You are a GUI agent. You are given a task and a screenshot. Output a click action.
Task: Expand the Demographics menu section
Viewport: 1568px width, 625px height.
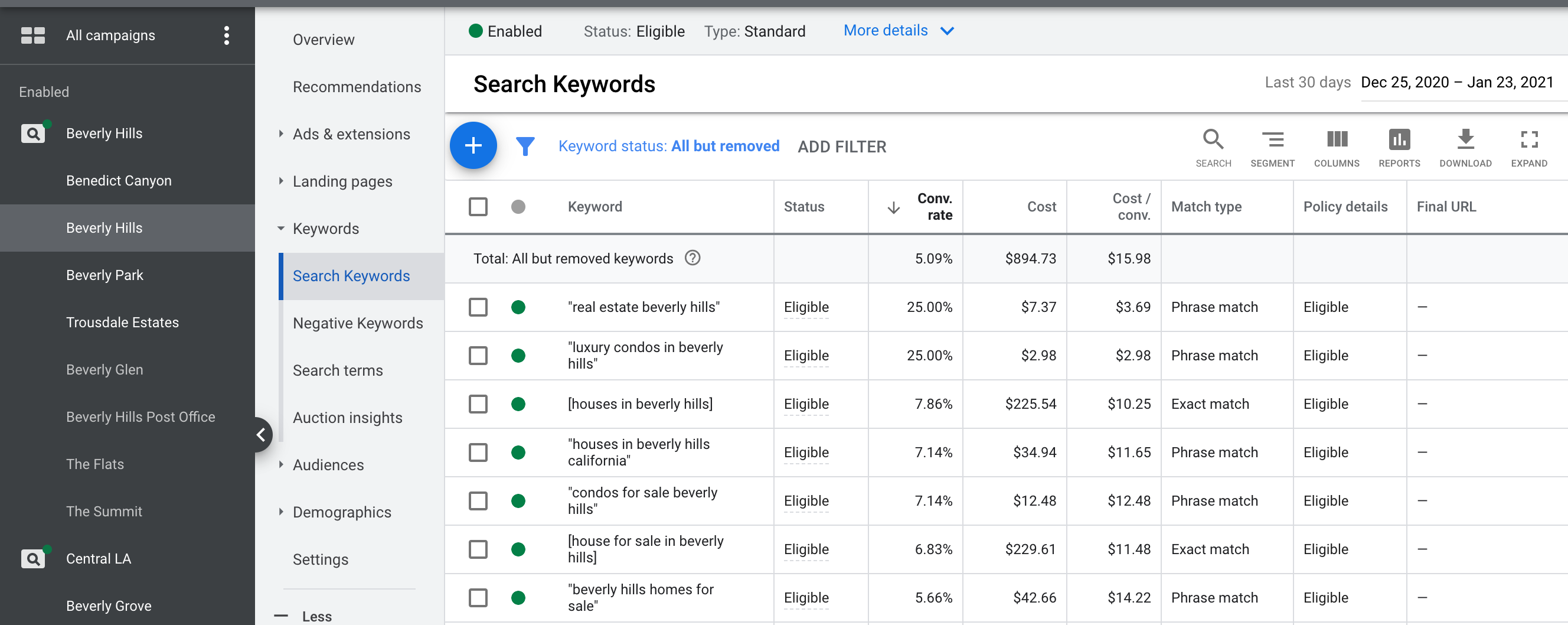coord(280,512)
